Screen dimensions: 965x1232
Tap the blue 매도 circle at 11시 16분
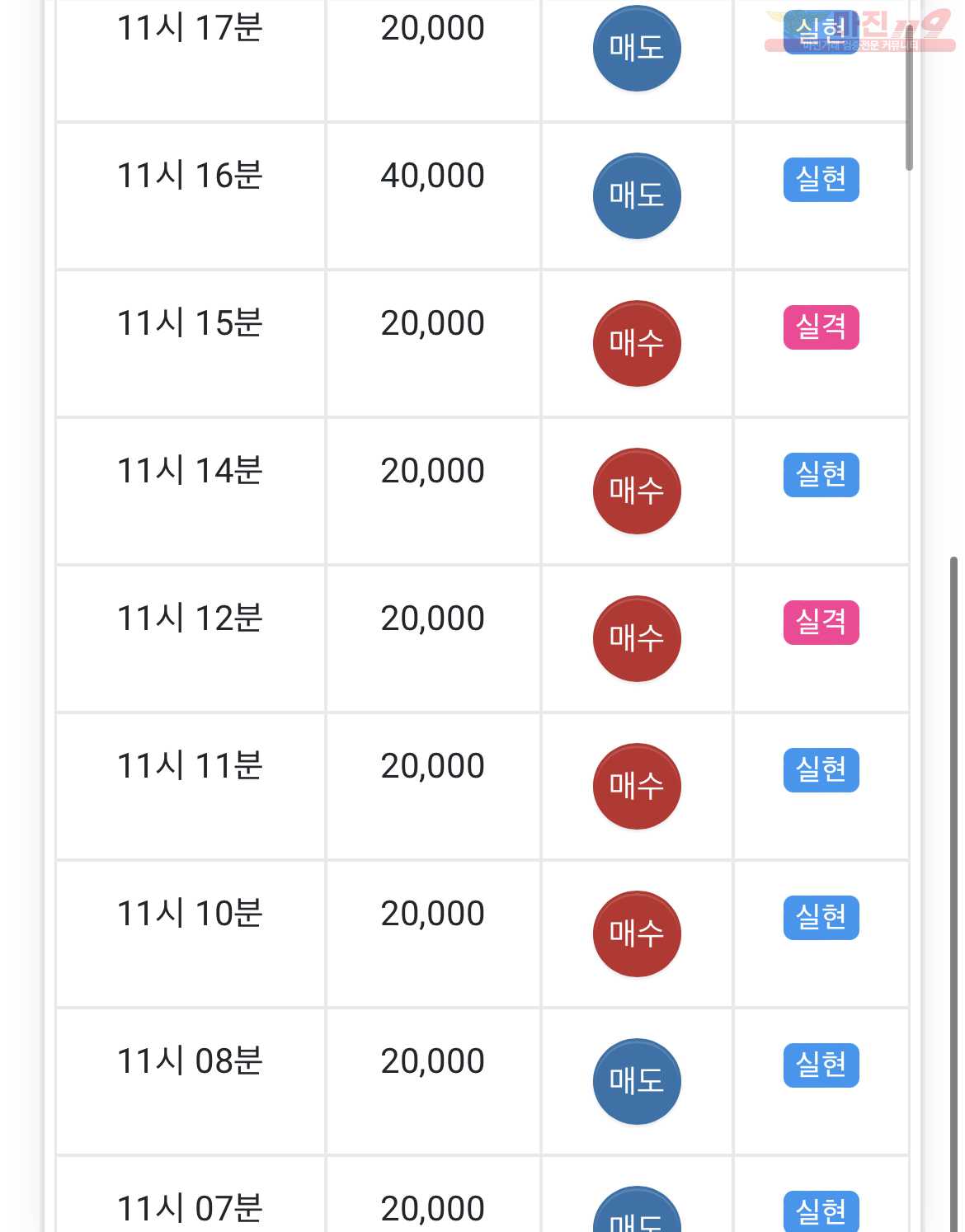(637, 196)
